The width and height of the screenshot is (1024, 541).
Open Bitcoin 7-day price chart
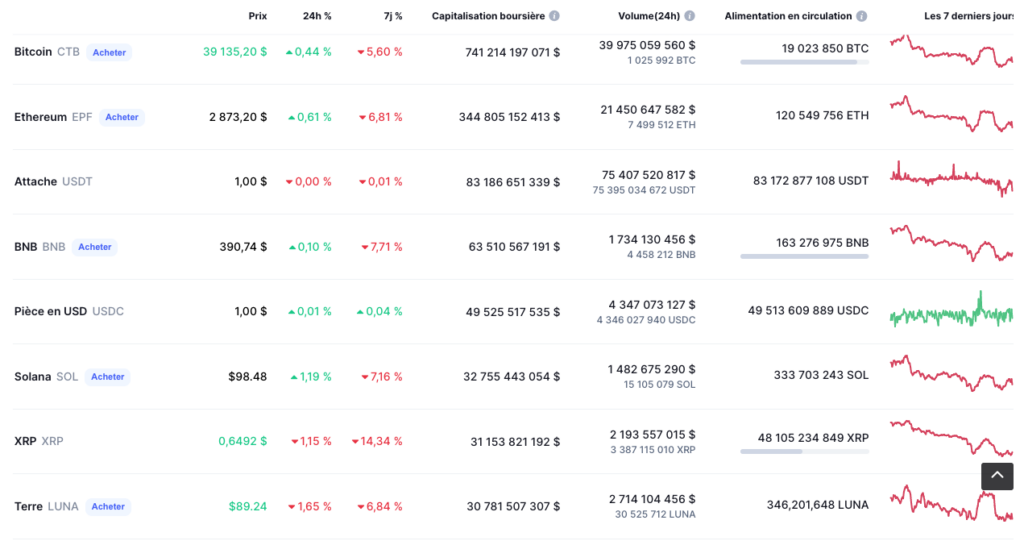951,51
